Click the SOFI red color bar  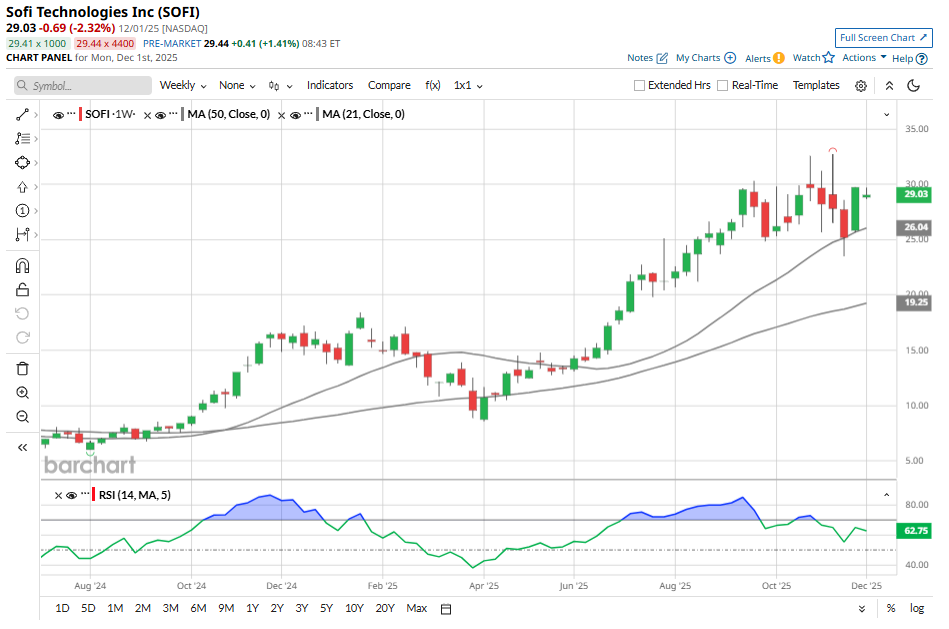80,114
